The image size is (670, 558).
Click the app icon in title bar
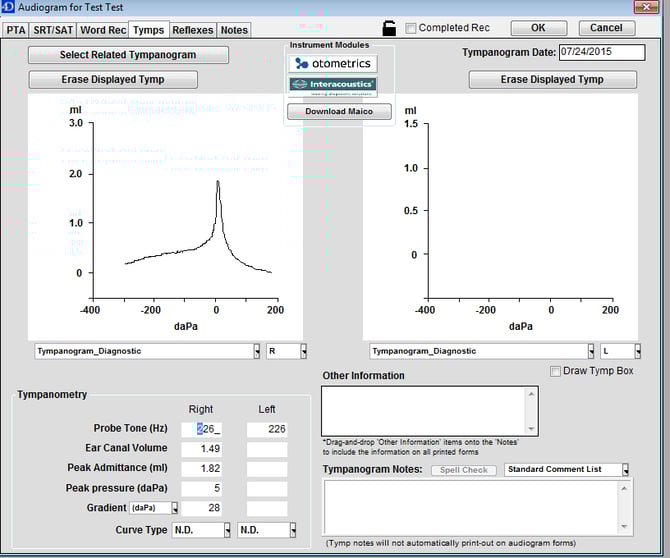tap(9, 7)
